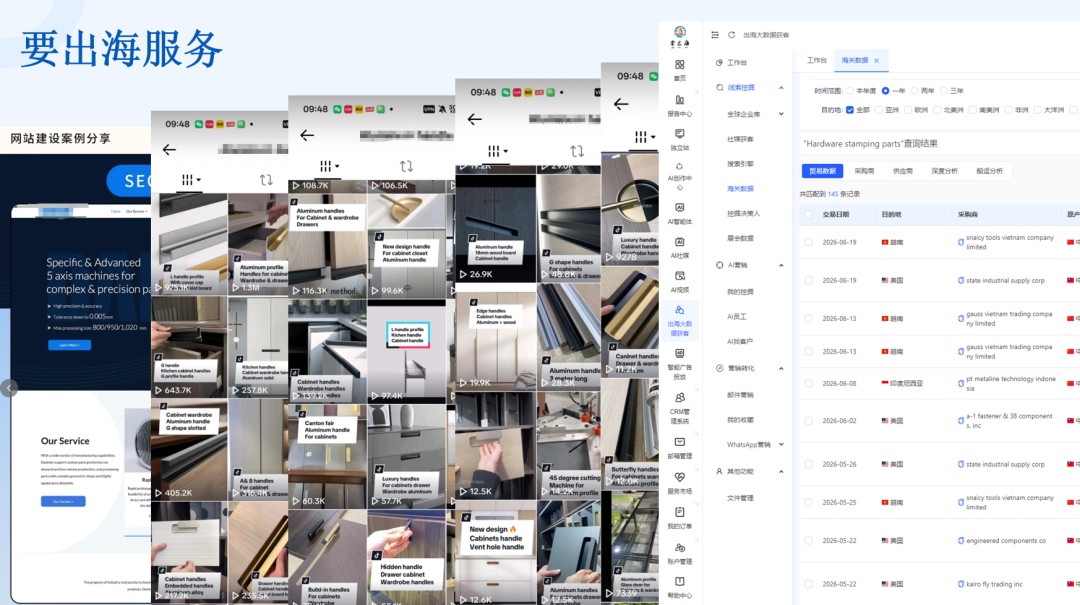
Task: Open 文件管理 menu item
Action: click(740, 498)
